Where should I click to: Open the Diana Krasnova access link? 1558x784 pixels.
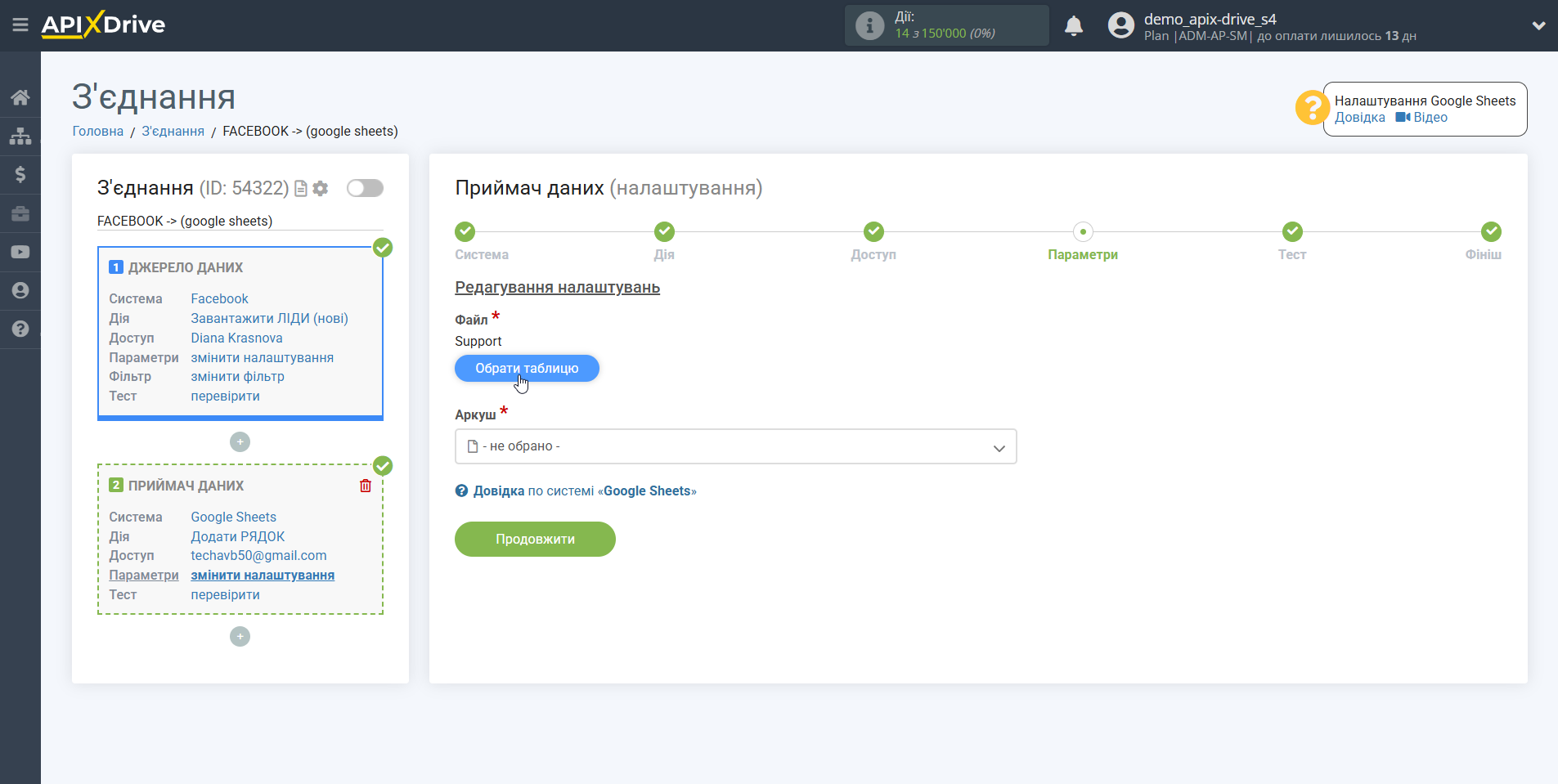click(x=236, y=338)
